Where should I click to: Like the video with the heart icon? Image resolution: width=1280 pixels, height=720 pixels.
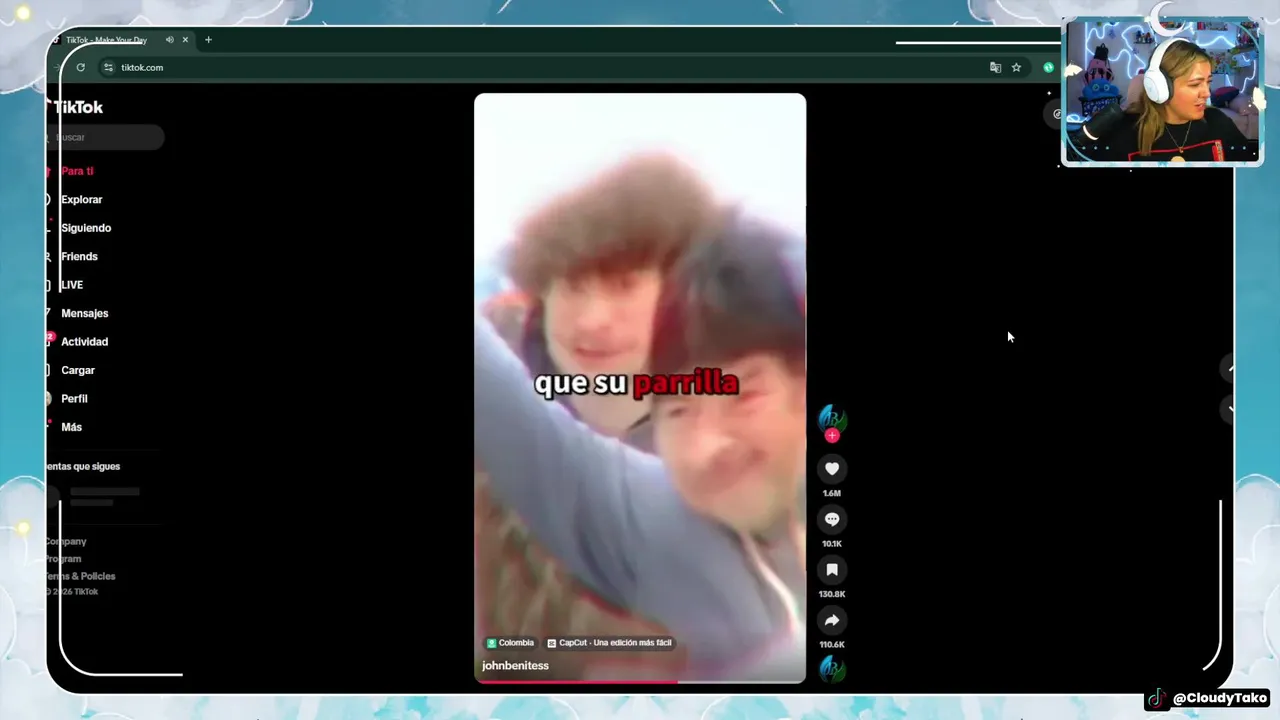click(x=832, y=469)
